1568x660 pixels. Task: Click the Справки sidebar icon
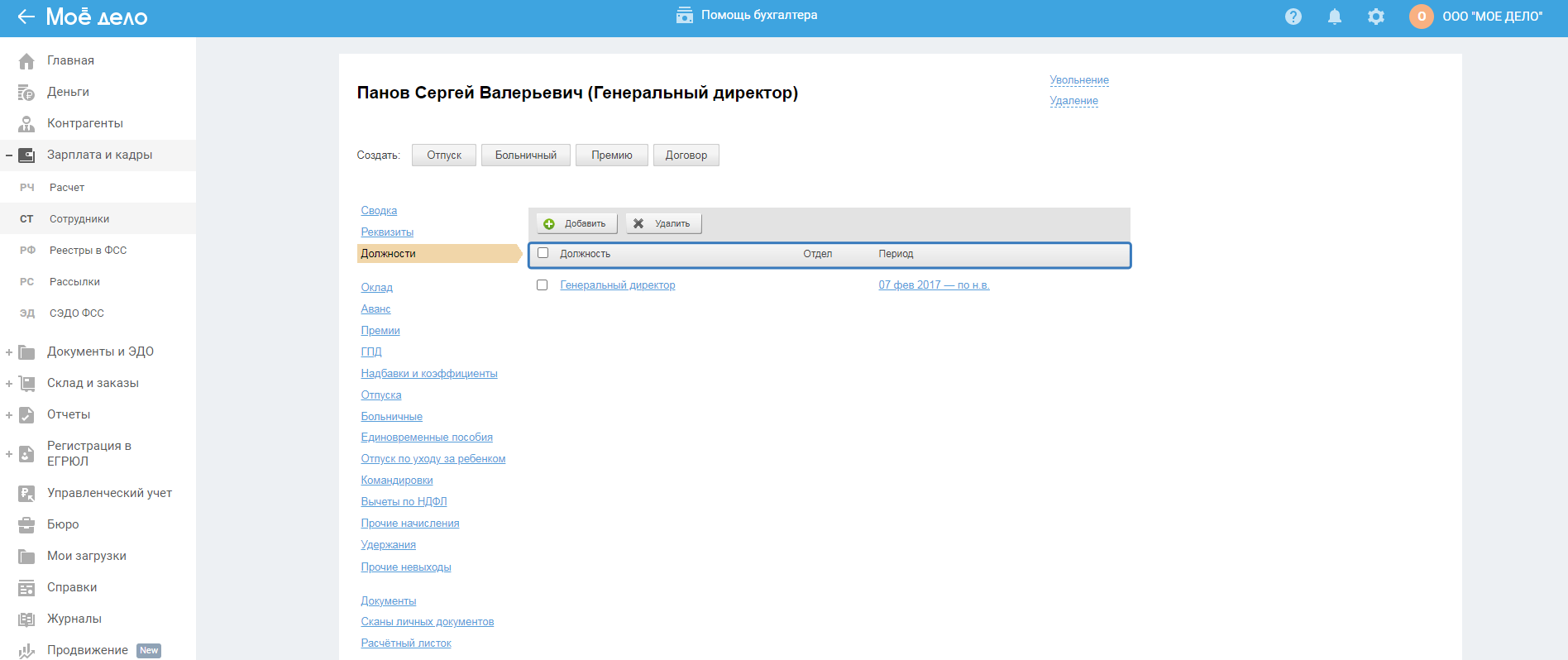[x=26, y=588]
